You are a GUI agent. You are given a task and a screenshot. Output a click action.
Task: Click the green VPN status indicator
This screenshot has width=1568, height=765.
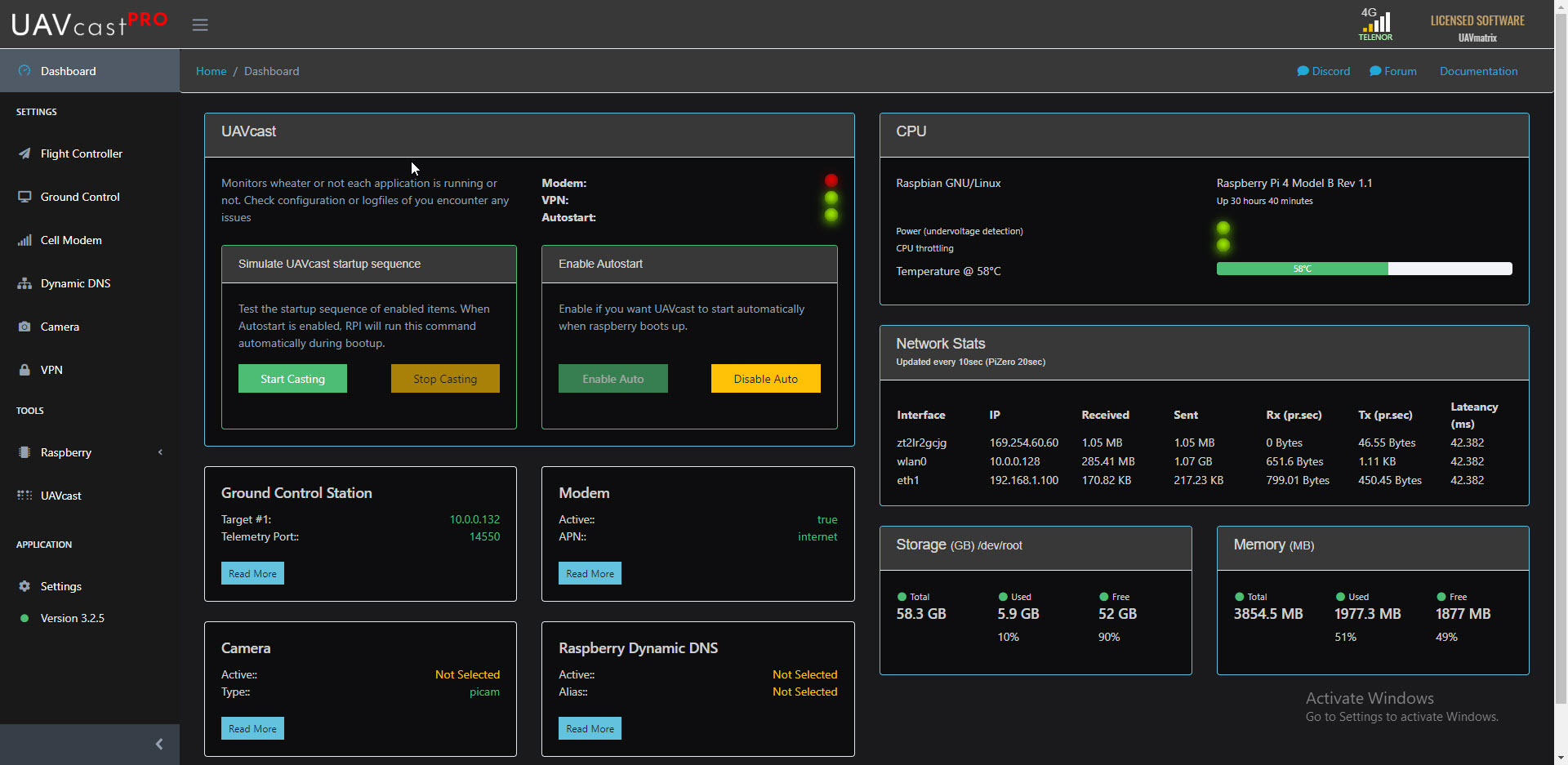pos(831,198)
